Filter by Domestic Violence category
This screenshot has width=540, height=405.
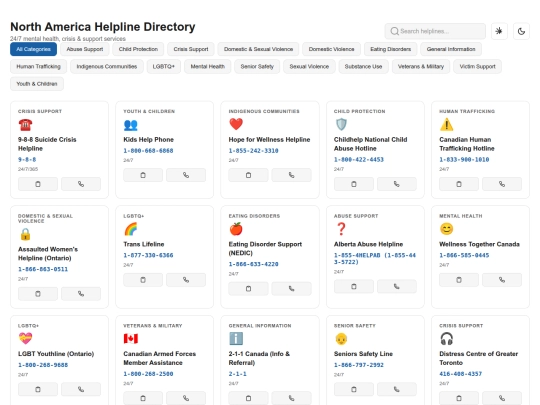click(331, 49)
